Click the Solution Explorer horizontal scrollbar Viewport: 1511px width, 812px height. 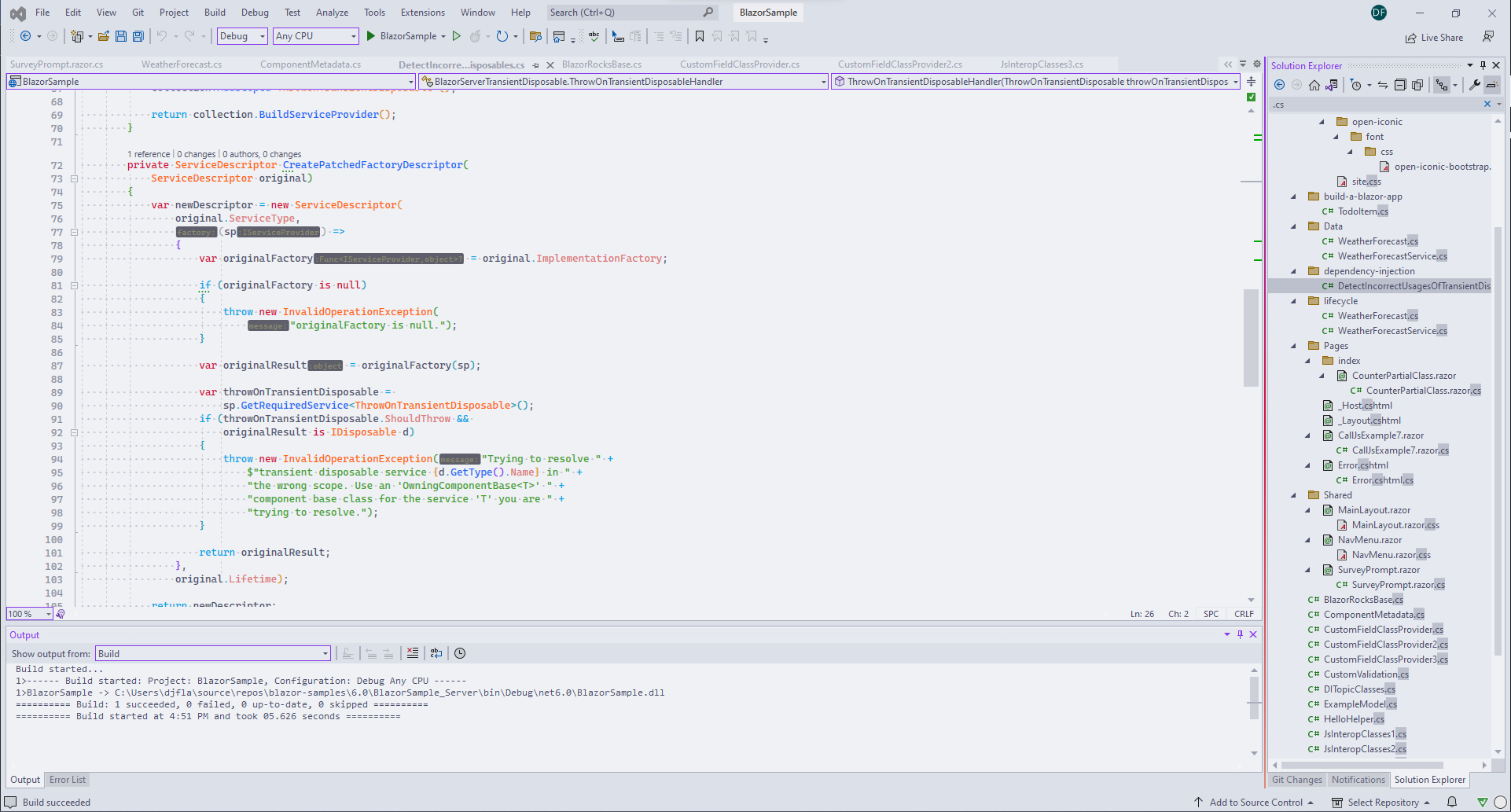click(x=1362, y=765)
